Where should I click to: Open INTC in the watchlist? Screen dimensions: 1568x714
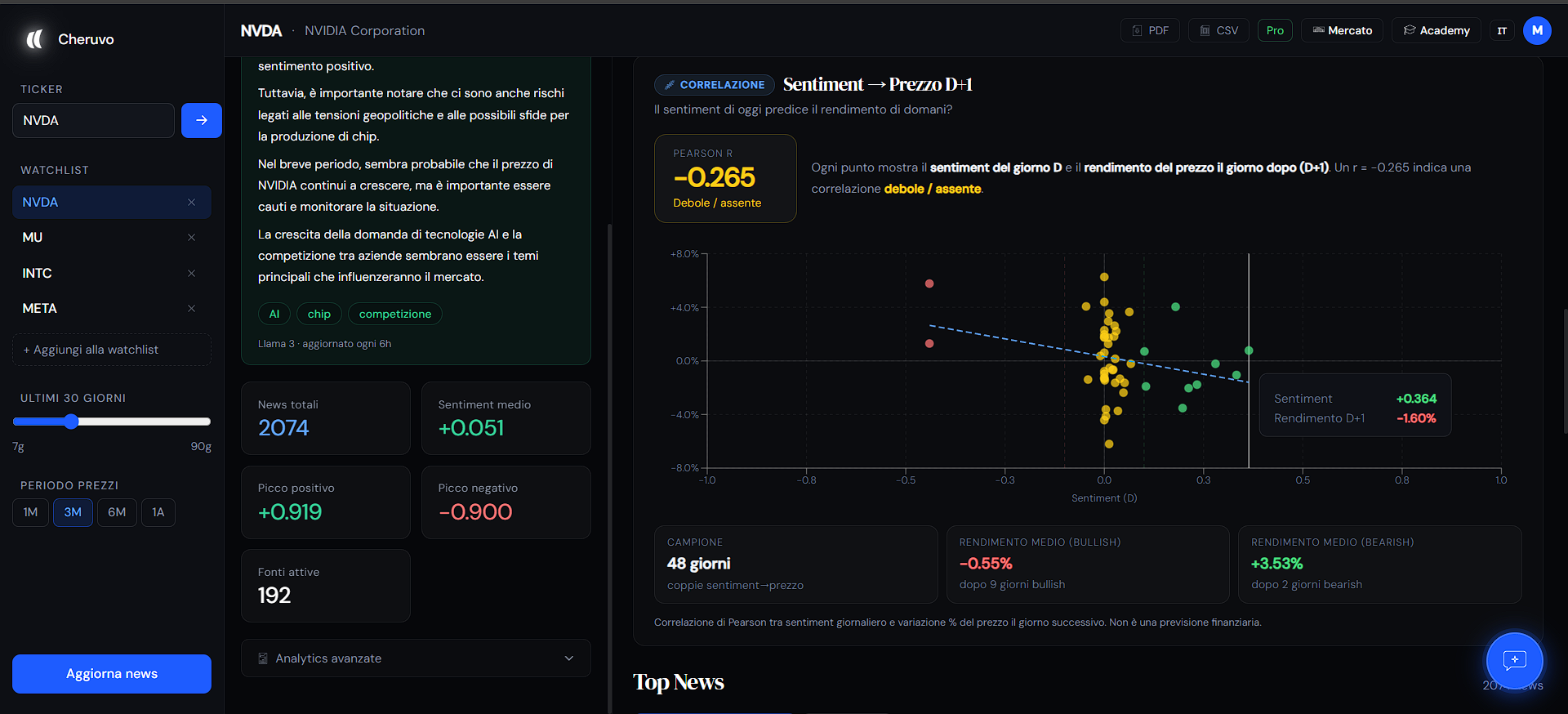pos(37,273)
